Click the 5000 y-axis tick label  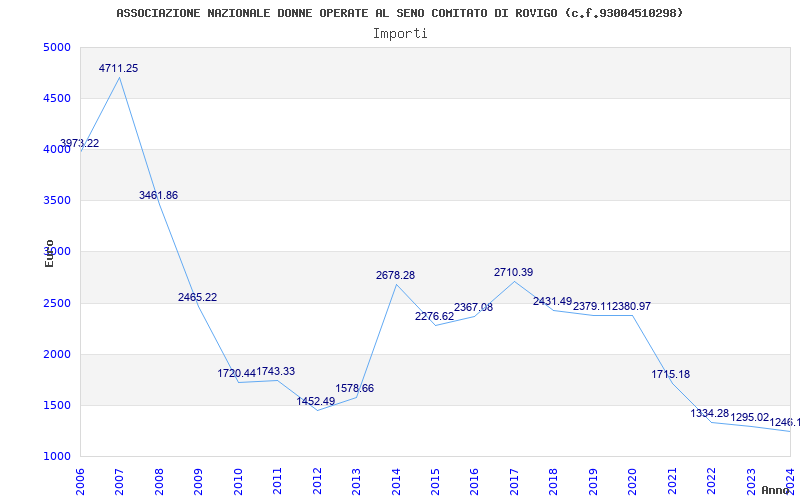(x=57, y=47)
